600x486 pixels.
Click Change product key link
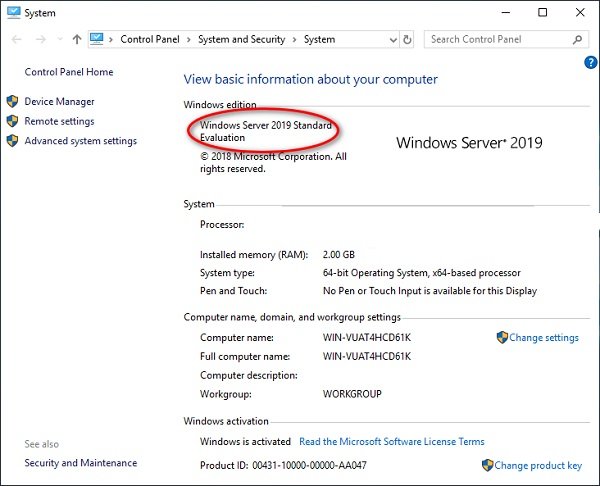pyautogui.click(x=538, y=465)
